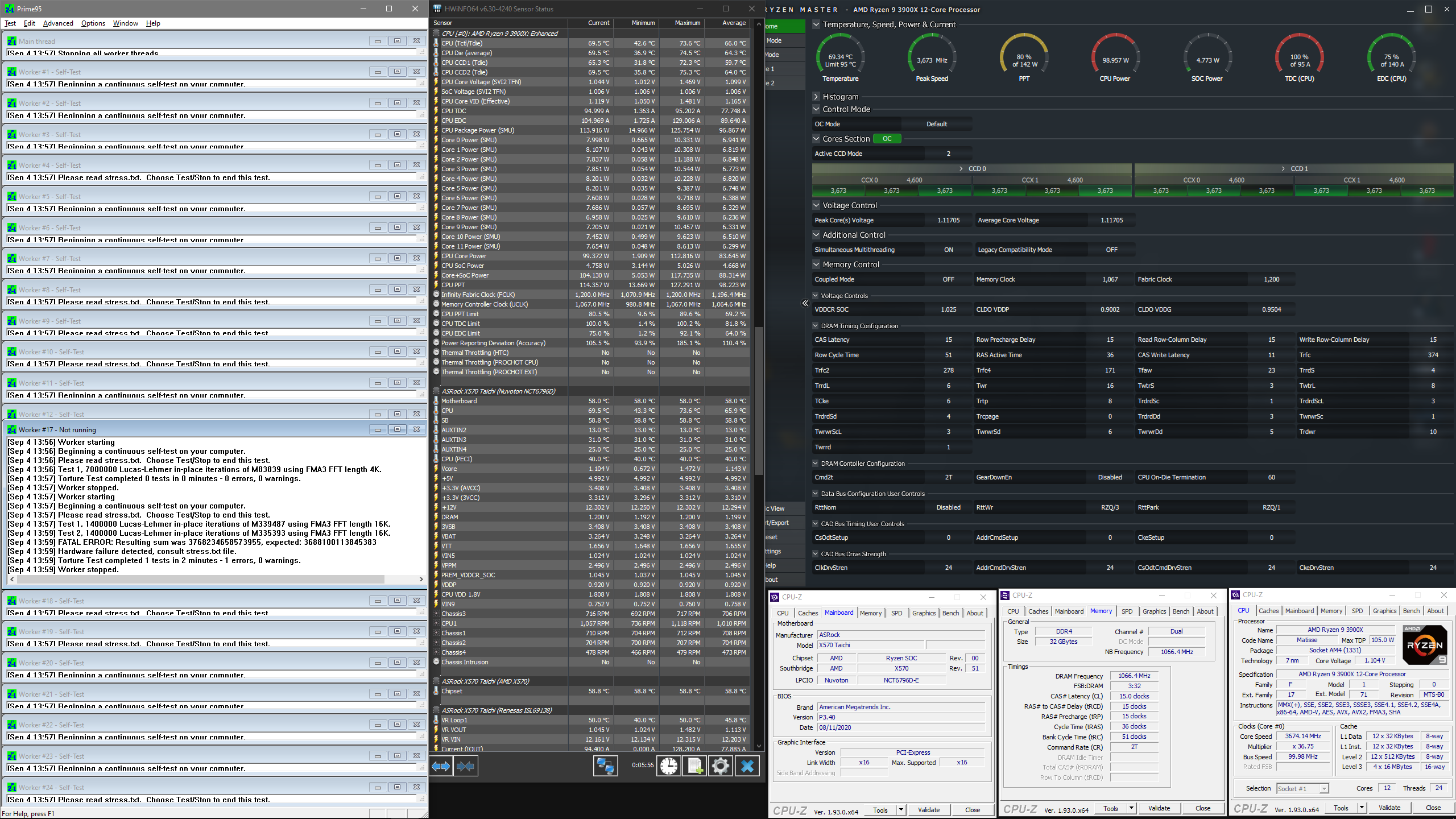Toggle the OC switch in Cores Section
The width and height of the screenshot is (1456, 819).
[887, 139]
